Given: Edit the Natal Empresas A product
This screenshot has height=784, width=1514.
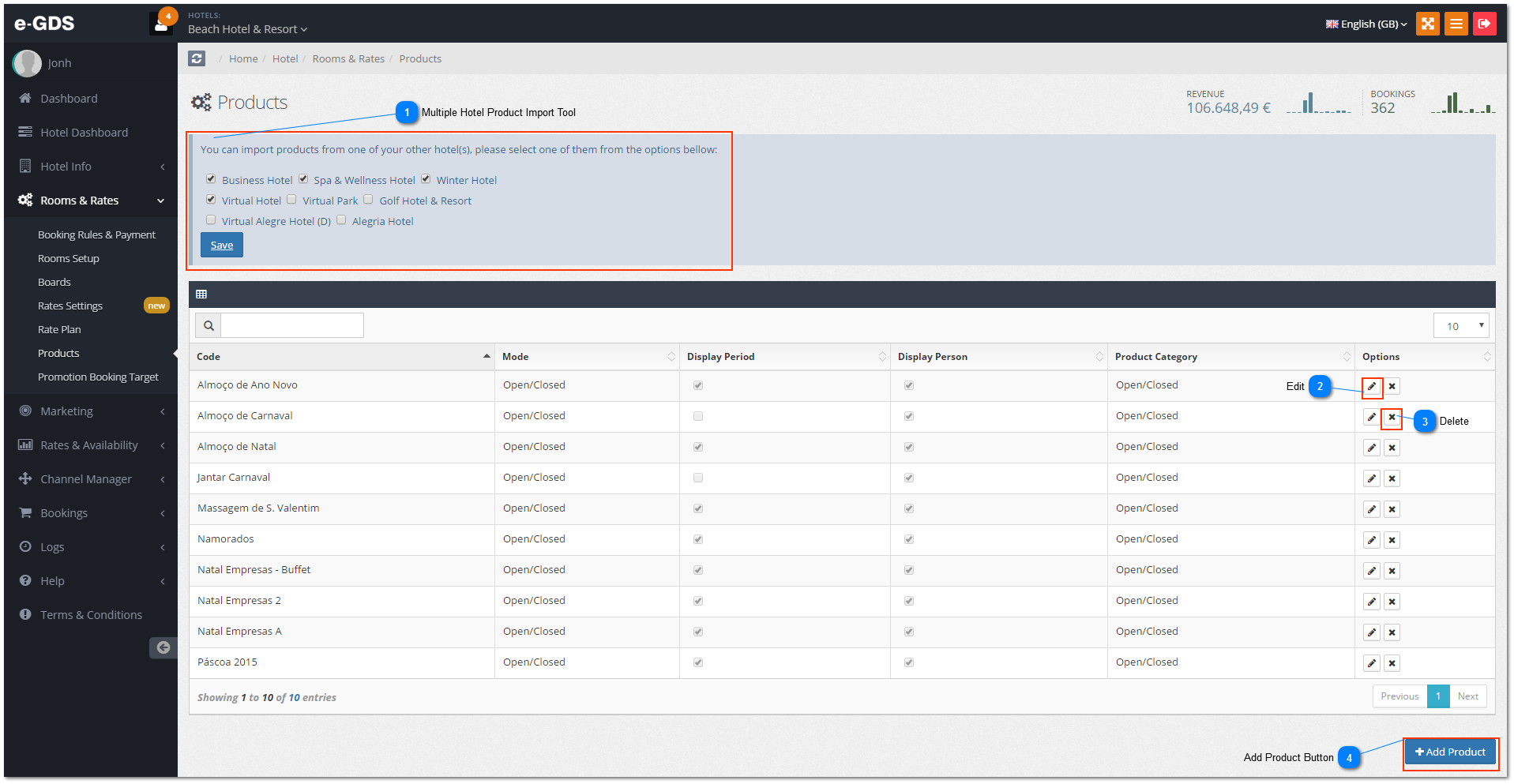Looking at the screenshot, I should 1372,632.
